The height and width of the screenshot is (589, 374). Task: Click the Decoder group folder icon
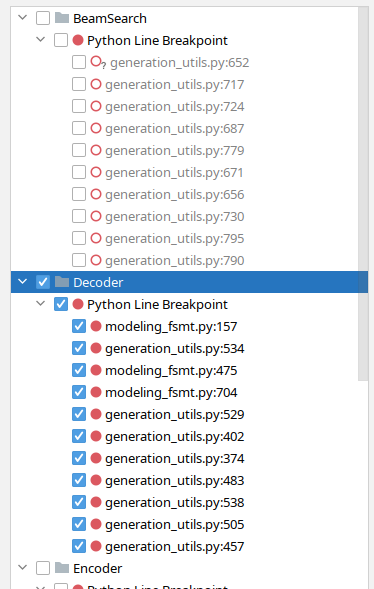tap(62, 282)
